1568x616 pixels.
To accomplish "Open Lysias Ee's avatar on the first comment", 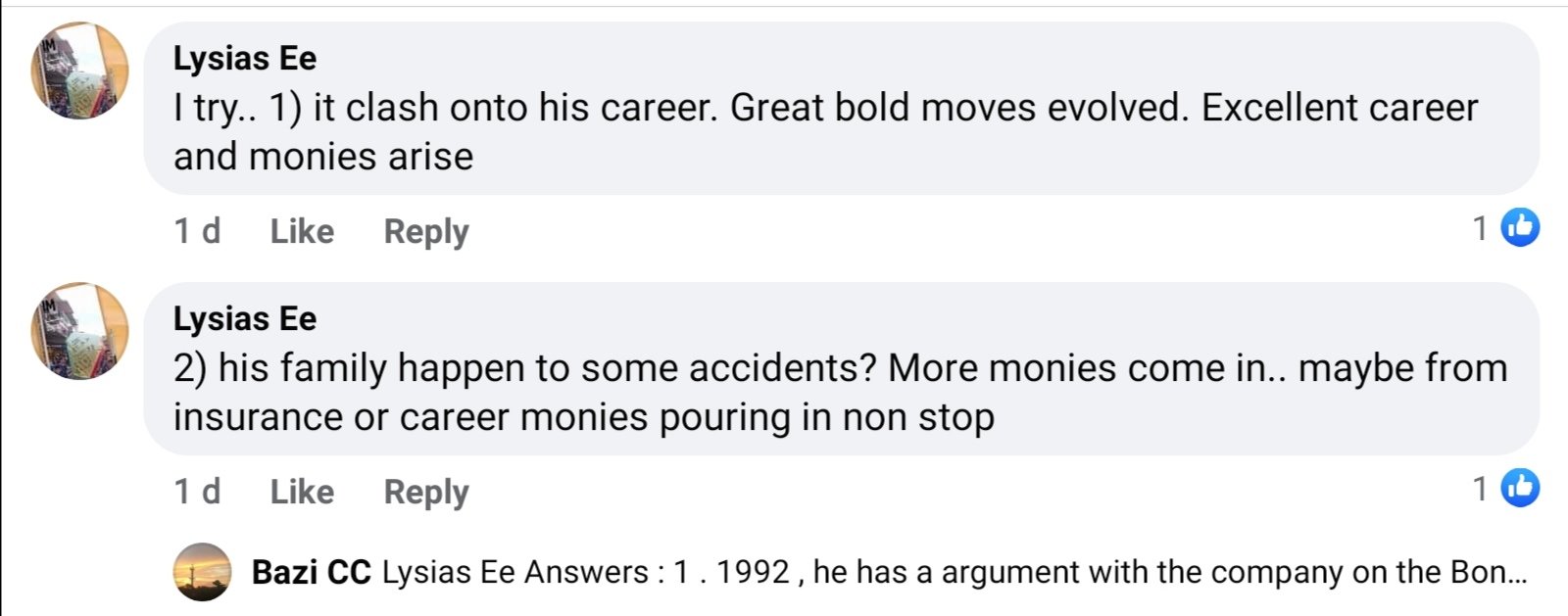I will (79, 71).
